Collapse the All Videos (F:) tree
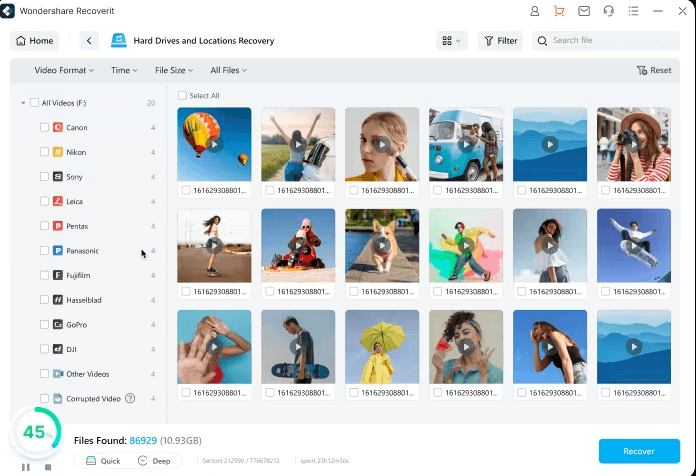This screenshot has height=476, width=696. click(23, 103)
